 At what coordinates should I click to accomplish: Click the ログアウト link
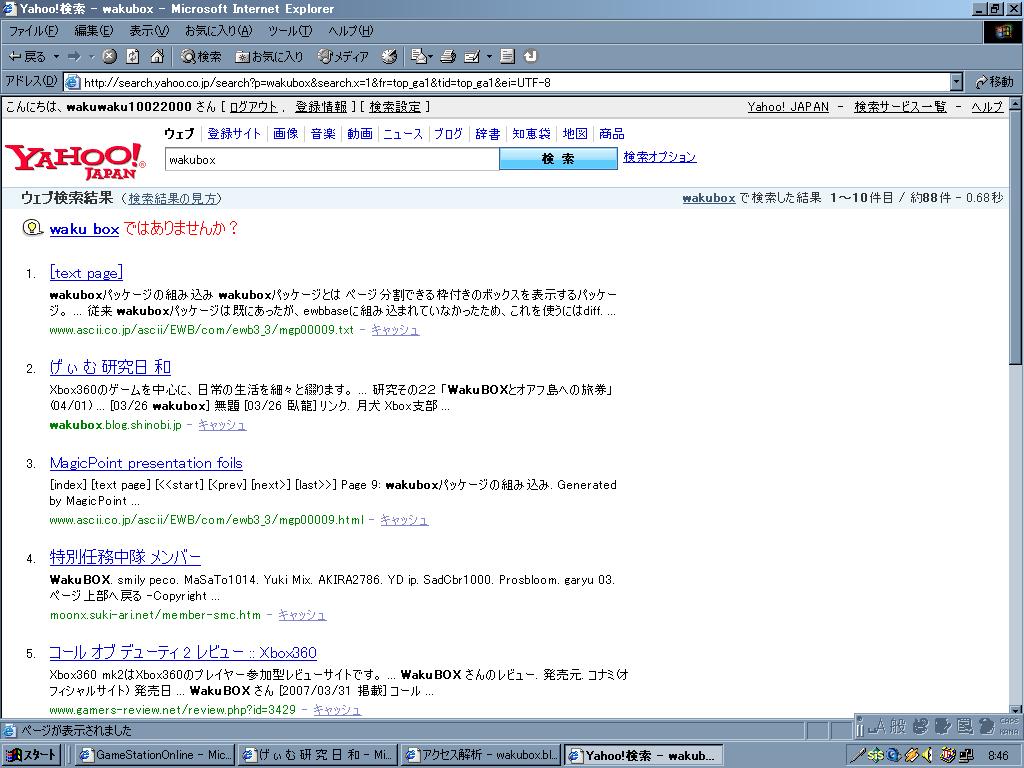[254, 107]
